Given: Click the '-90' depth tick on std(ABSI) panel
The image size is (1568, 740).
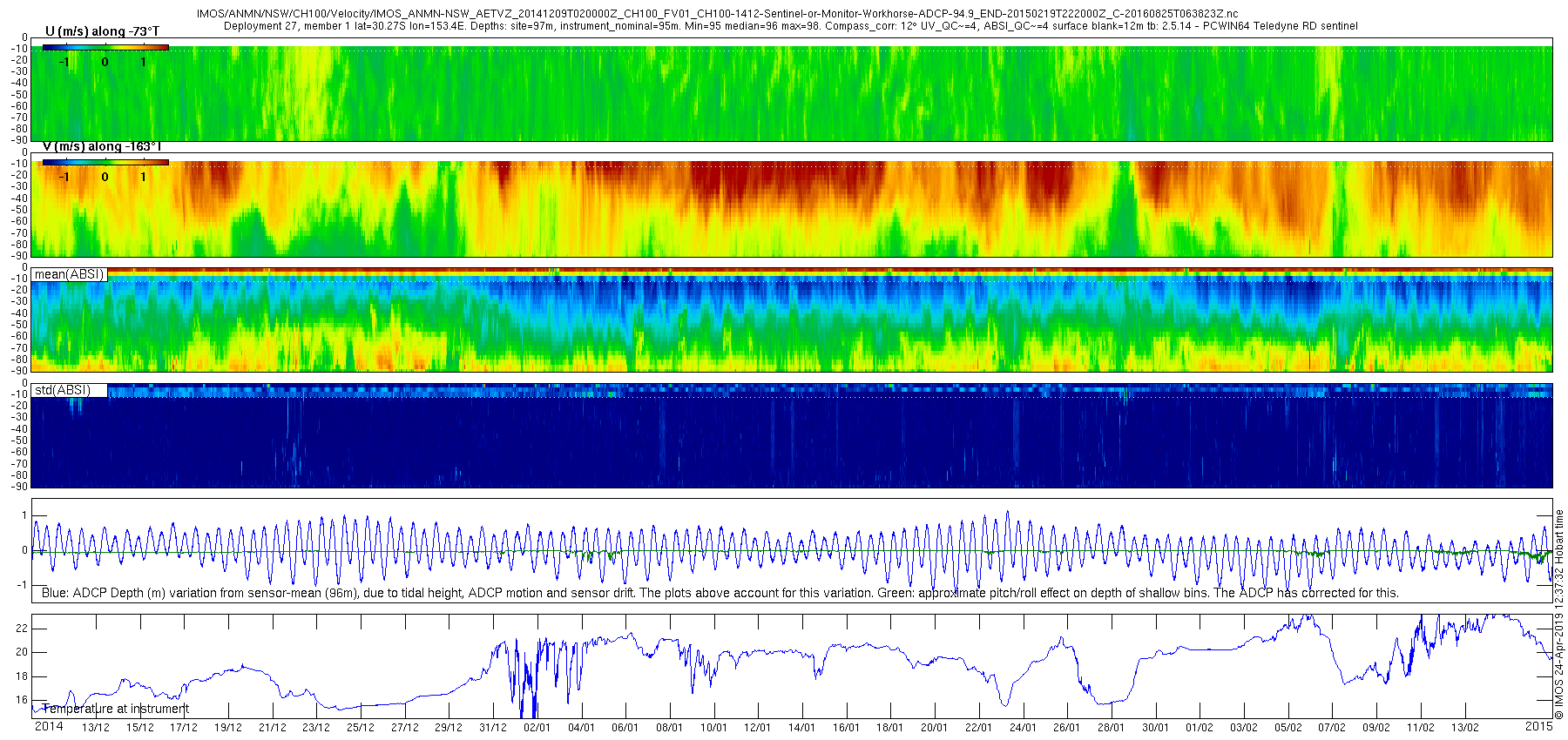Looking at the screenshot, I should [18, 486].
